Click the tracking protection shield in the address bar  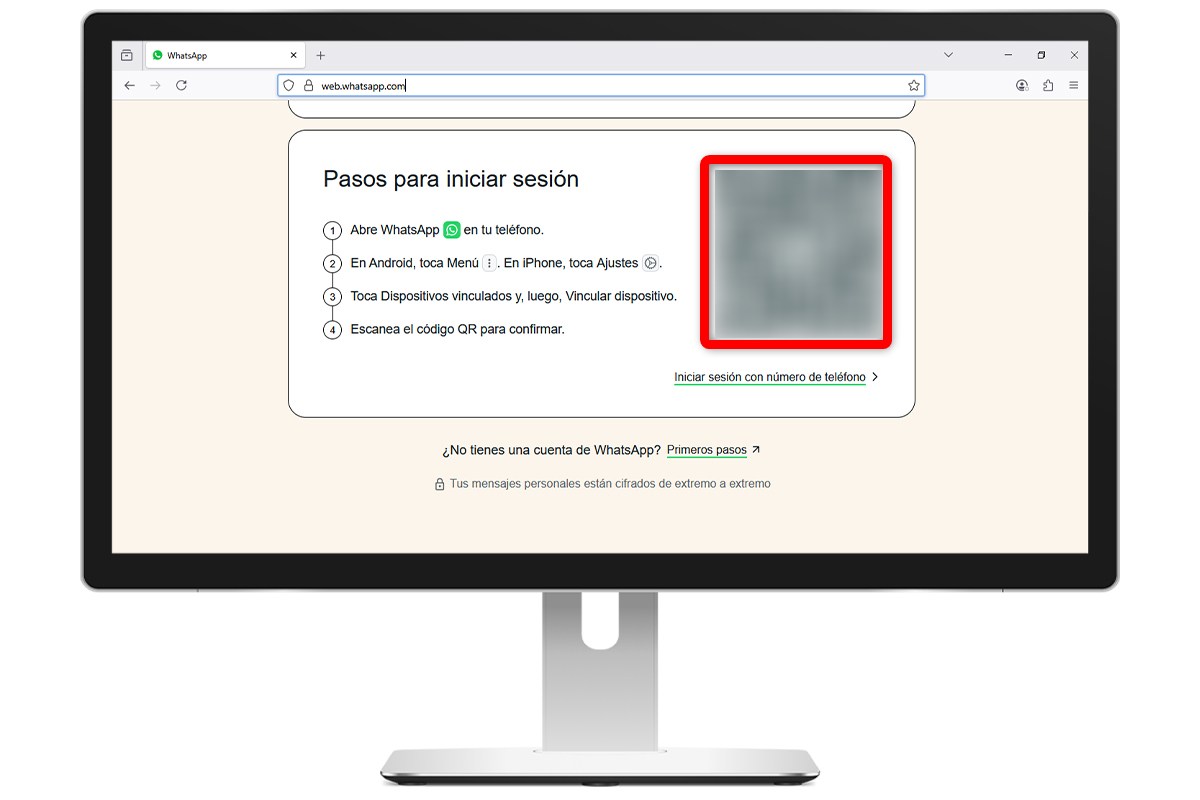[x=289, y=85]
